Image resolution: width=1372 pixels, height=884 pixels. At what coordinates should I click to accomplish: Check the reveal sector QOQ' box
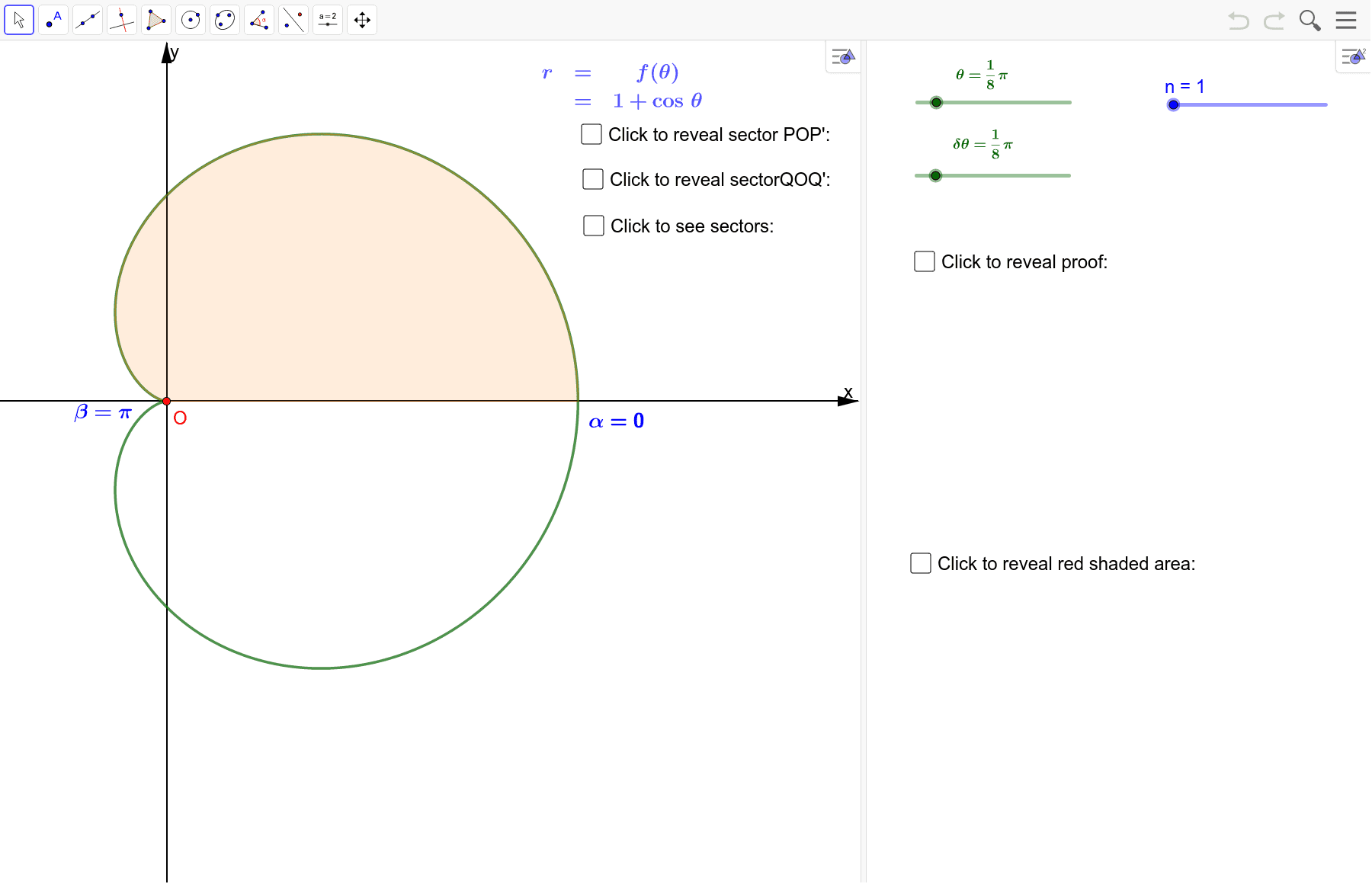593,180
